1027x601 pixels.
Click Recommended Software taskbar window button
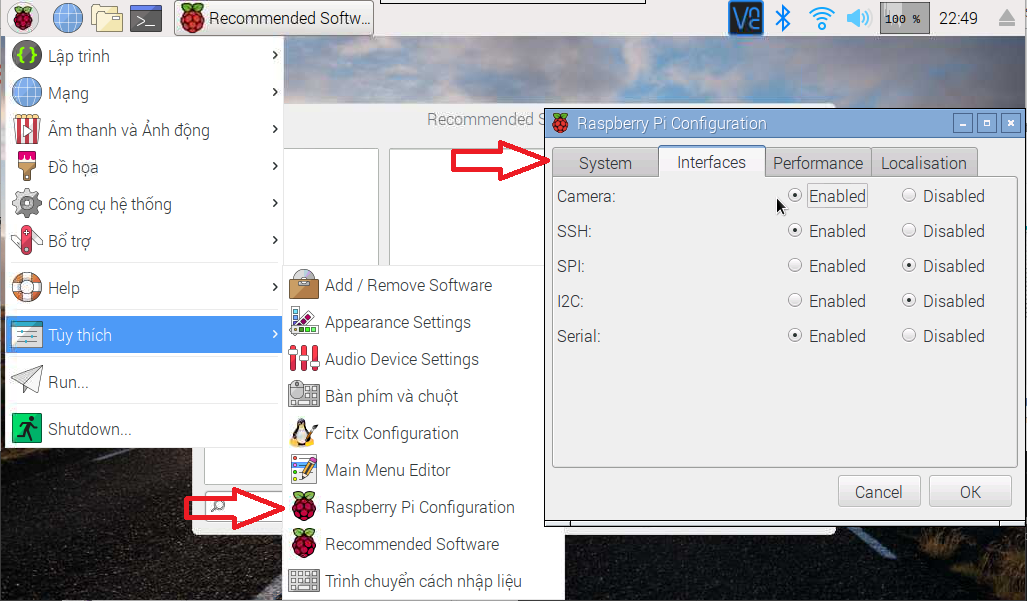pyautogui.click(x=274, y=18)
